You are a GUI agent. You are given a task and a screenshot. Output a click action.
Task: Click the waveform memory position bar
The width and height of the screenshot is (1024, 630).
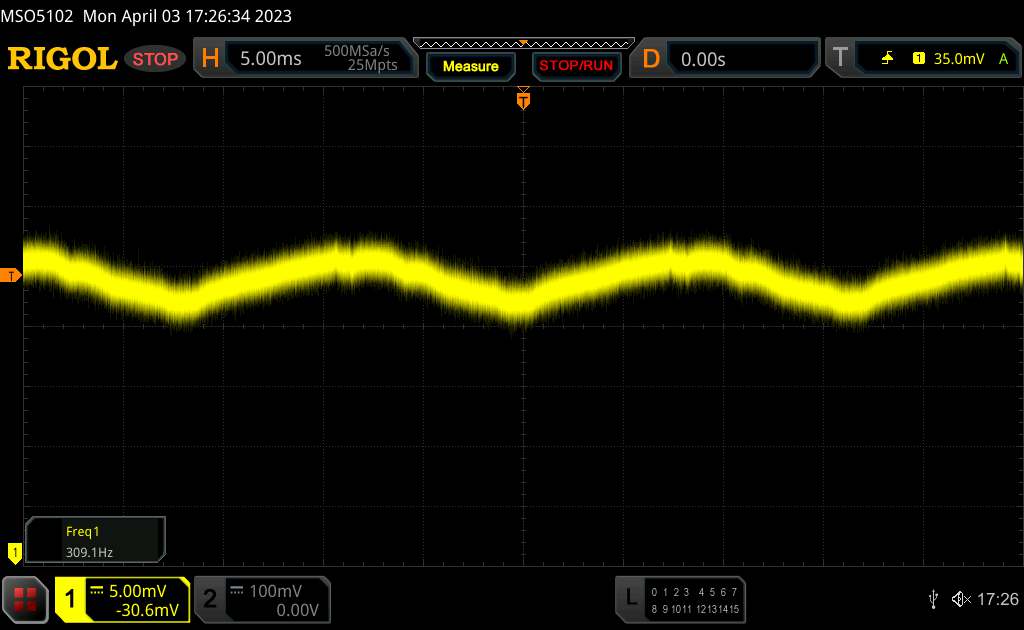coord(524,44)
